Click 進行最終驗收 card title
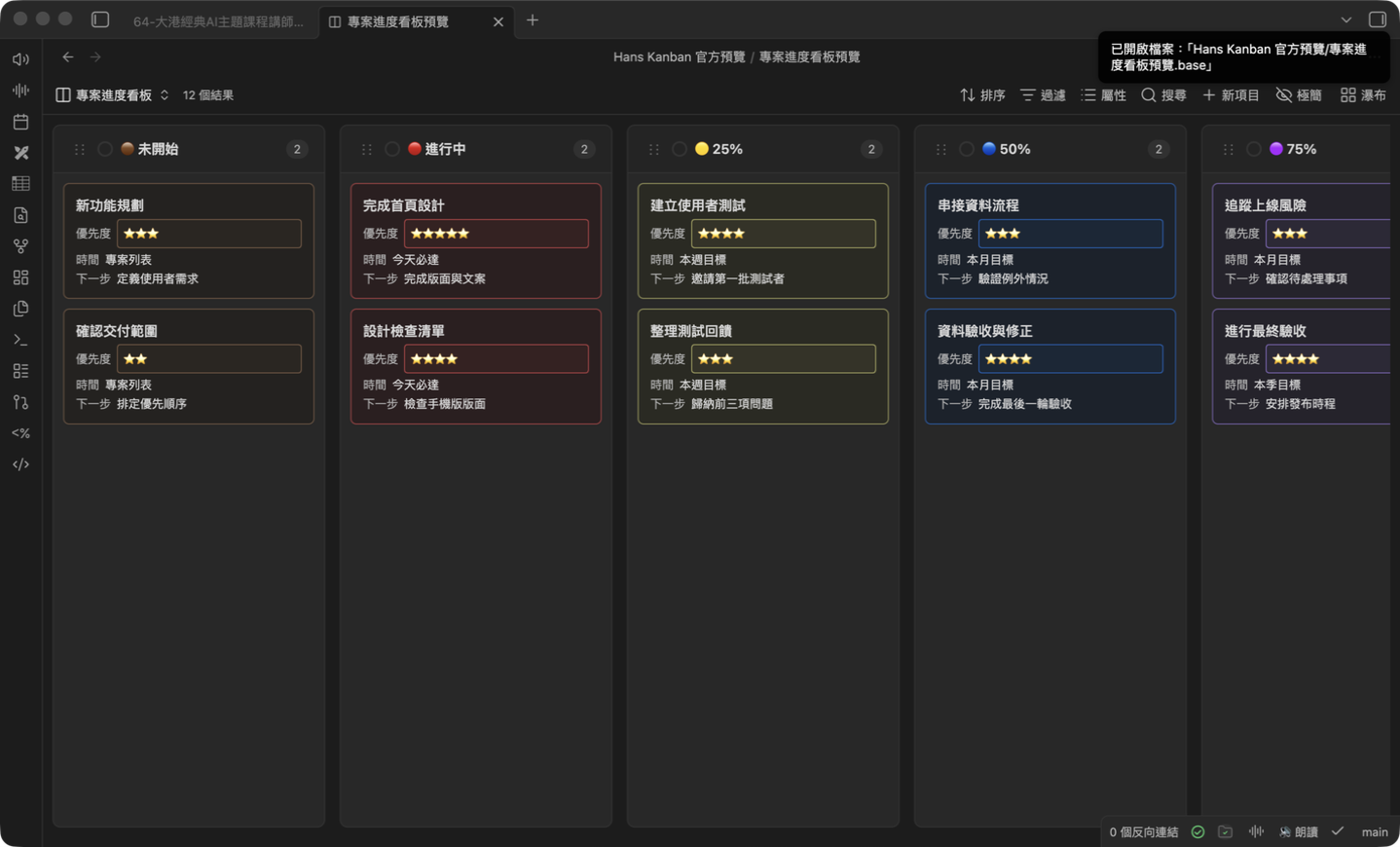 coord(1266,331)
